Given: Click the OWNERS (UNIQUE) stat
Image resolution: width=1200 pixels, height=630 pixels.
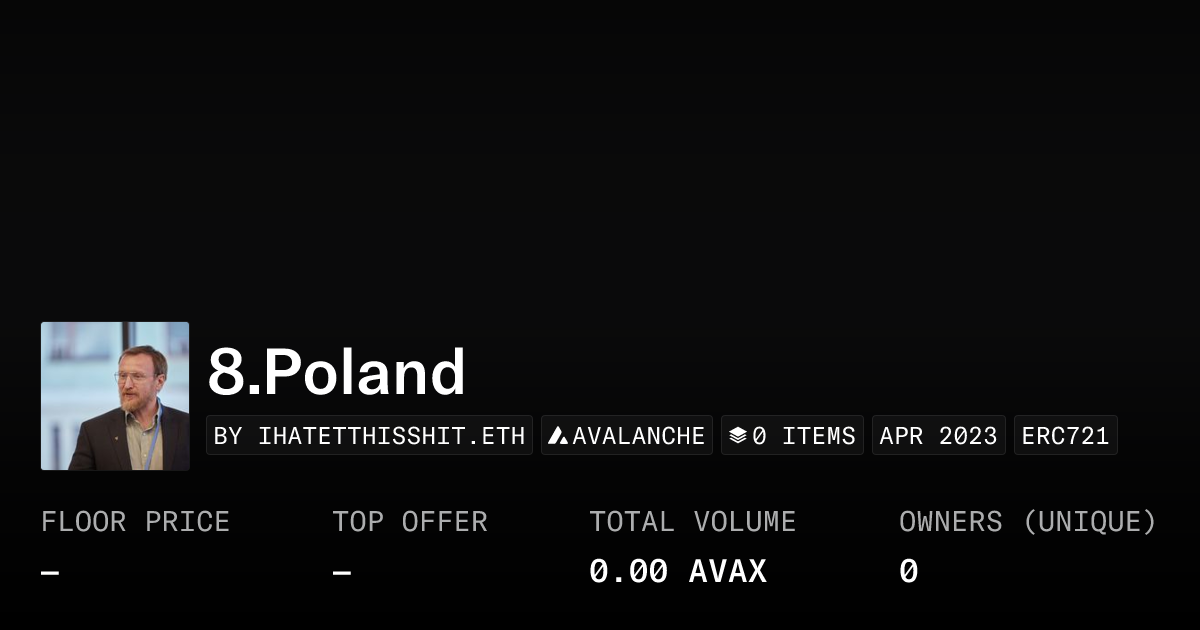Looking at the screenshot, I should coord(1028,521).
